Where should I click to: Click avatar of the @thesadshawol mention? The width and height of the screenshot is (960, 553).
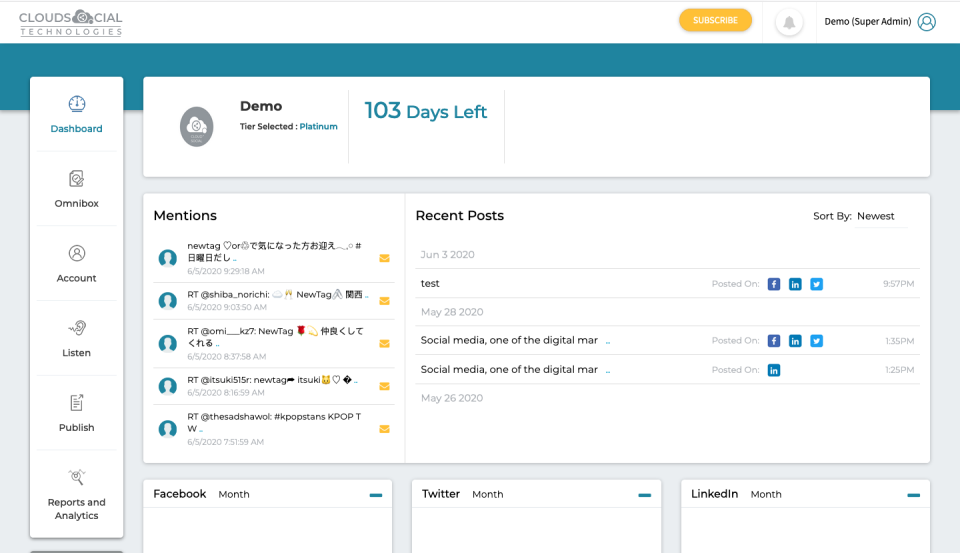(x=168, y=429)
